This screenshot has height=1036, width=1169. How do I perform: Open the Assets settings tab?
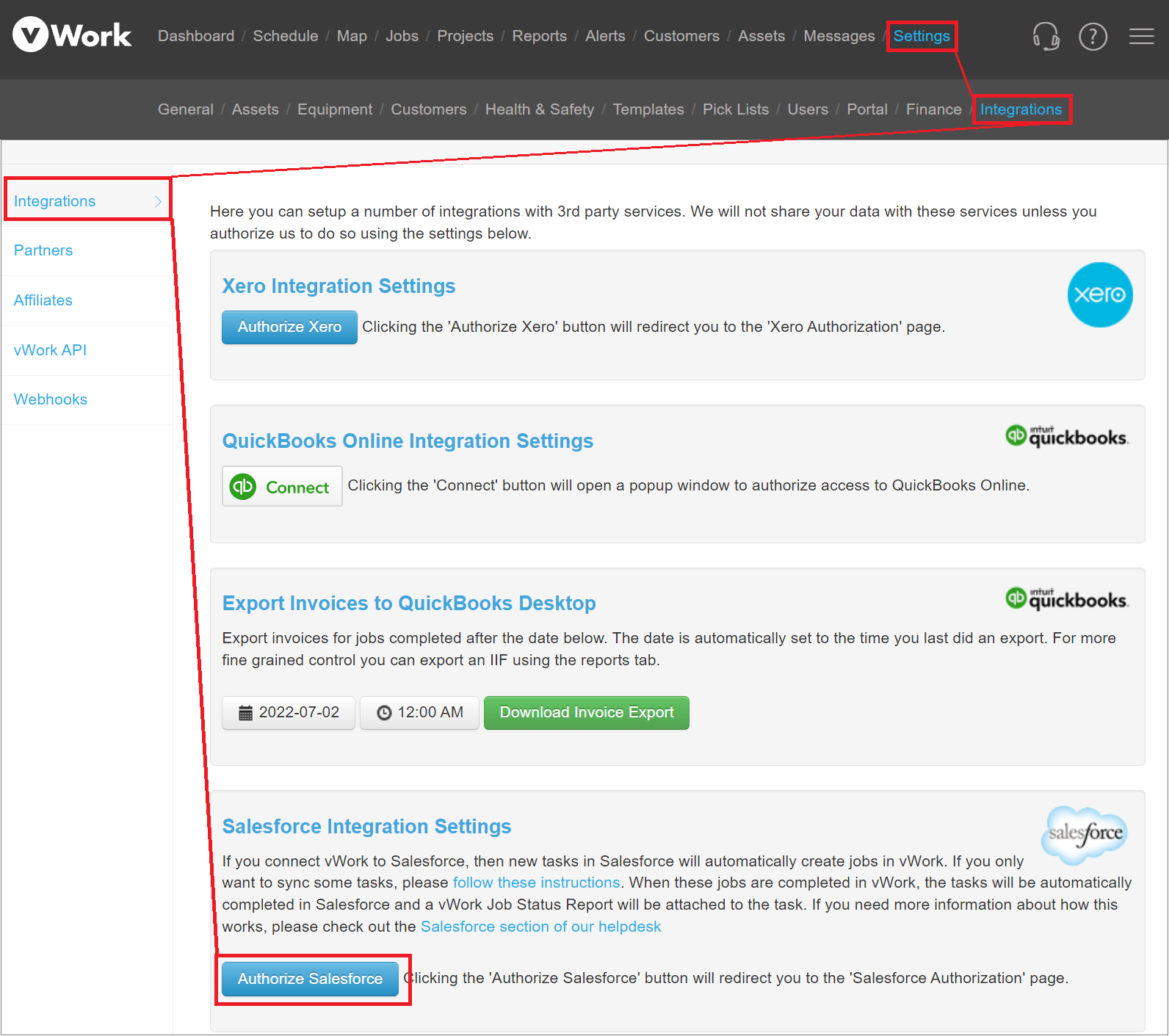(256, 109)
